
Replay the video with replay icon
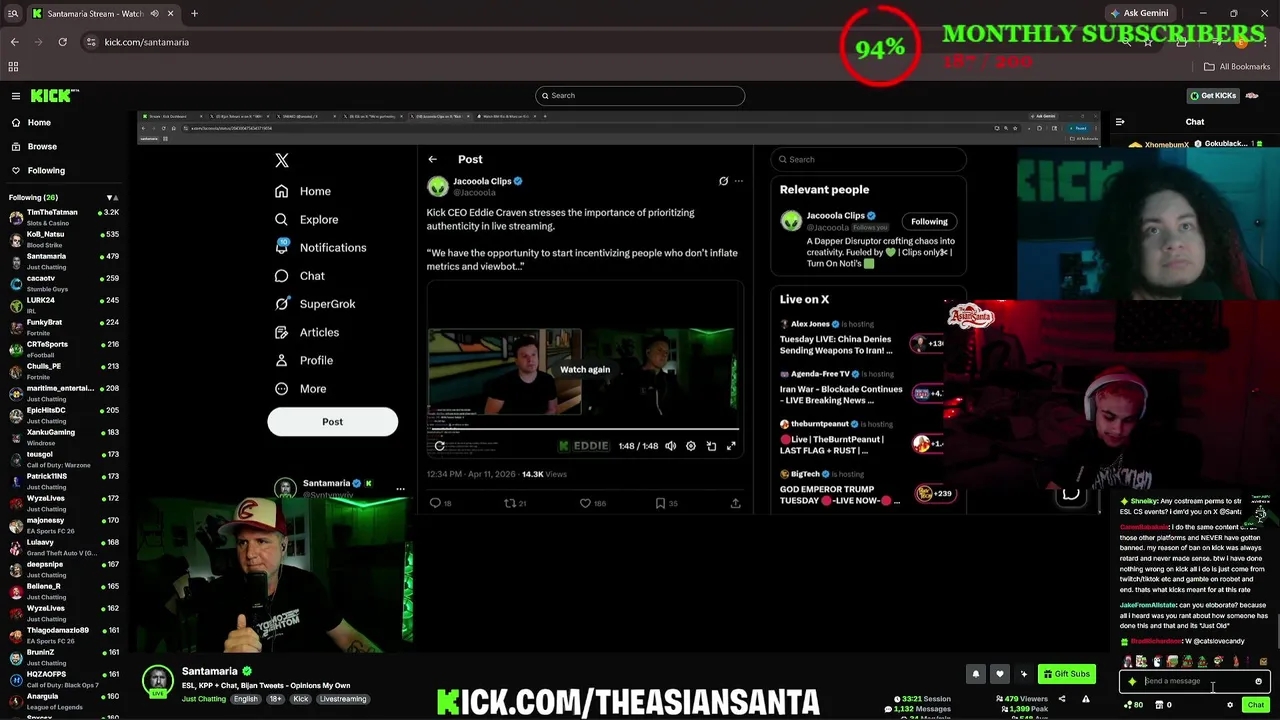pyautogui.click(x=439, y=446)
